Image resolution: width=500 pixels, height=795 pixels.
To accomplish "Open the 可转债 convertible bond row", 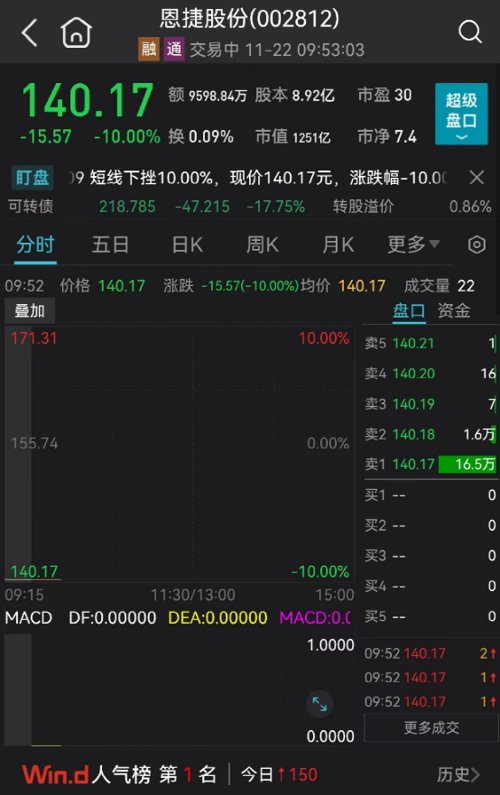I will 250,206.
